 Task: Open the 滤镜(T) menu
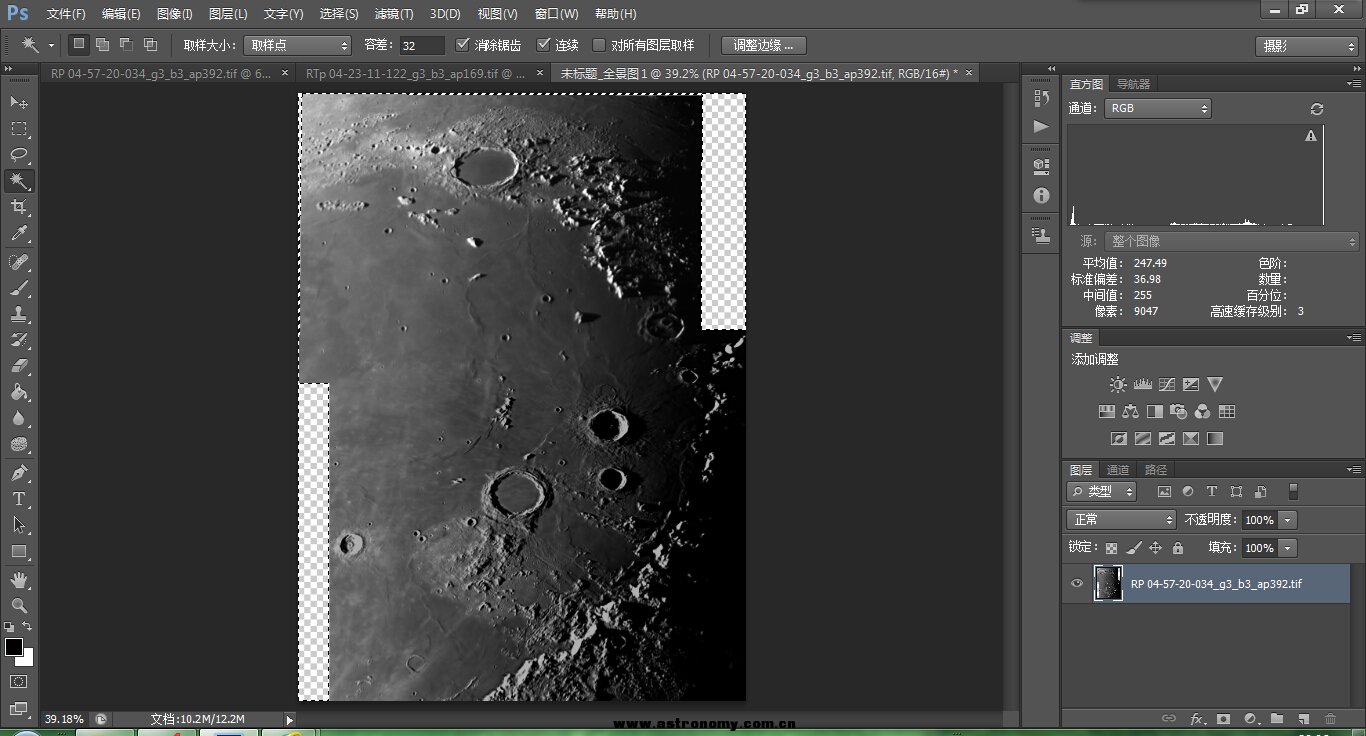click(x=394, y=14)
